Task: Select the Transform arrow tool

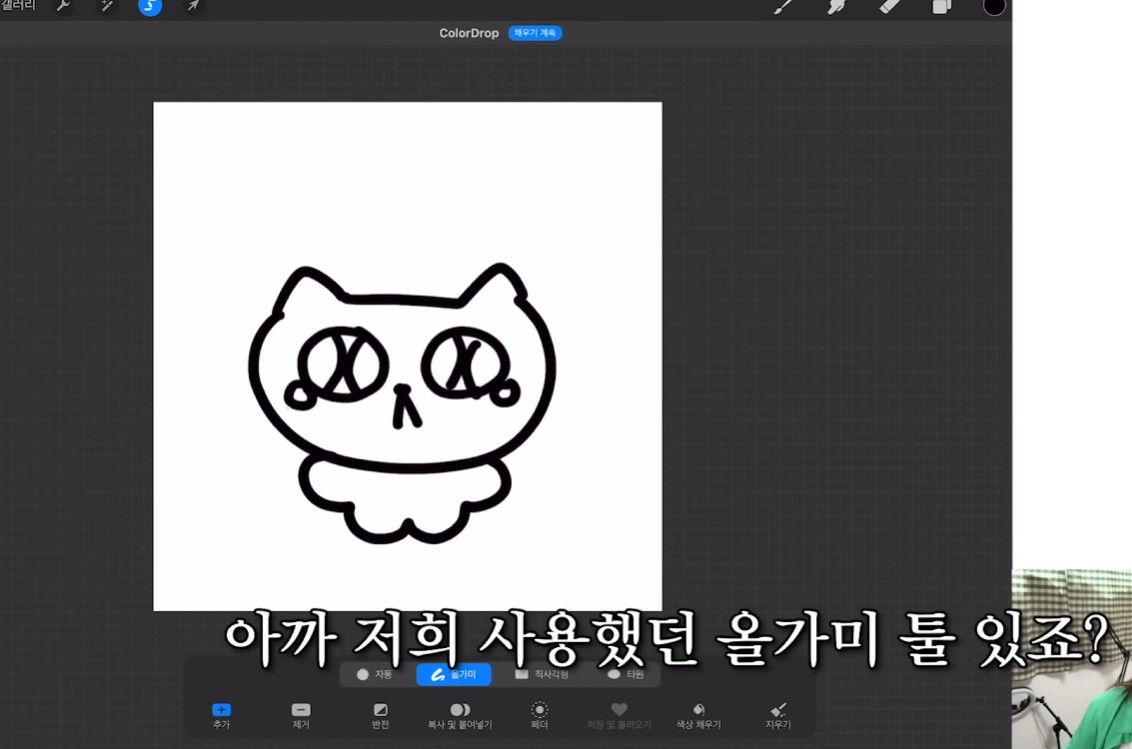Action: pyautogui.click(x=192, y=7)
